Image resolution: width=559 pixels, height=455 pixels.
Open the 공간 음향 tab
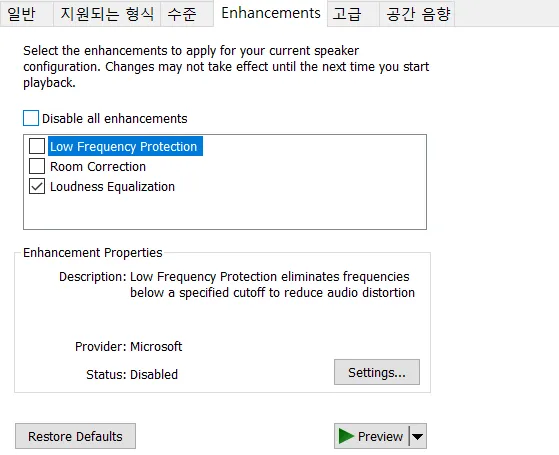point(417,14)
